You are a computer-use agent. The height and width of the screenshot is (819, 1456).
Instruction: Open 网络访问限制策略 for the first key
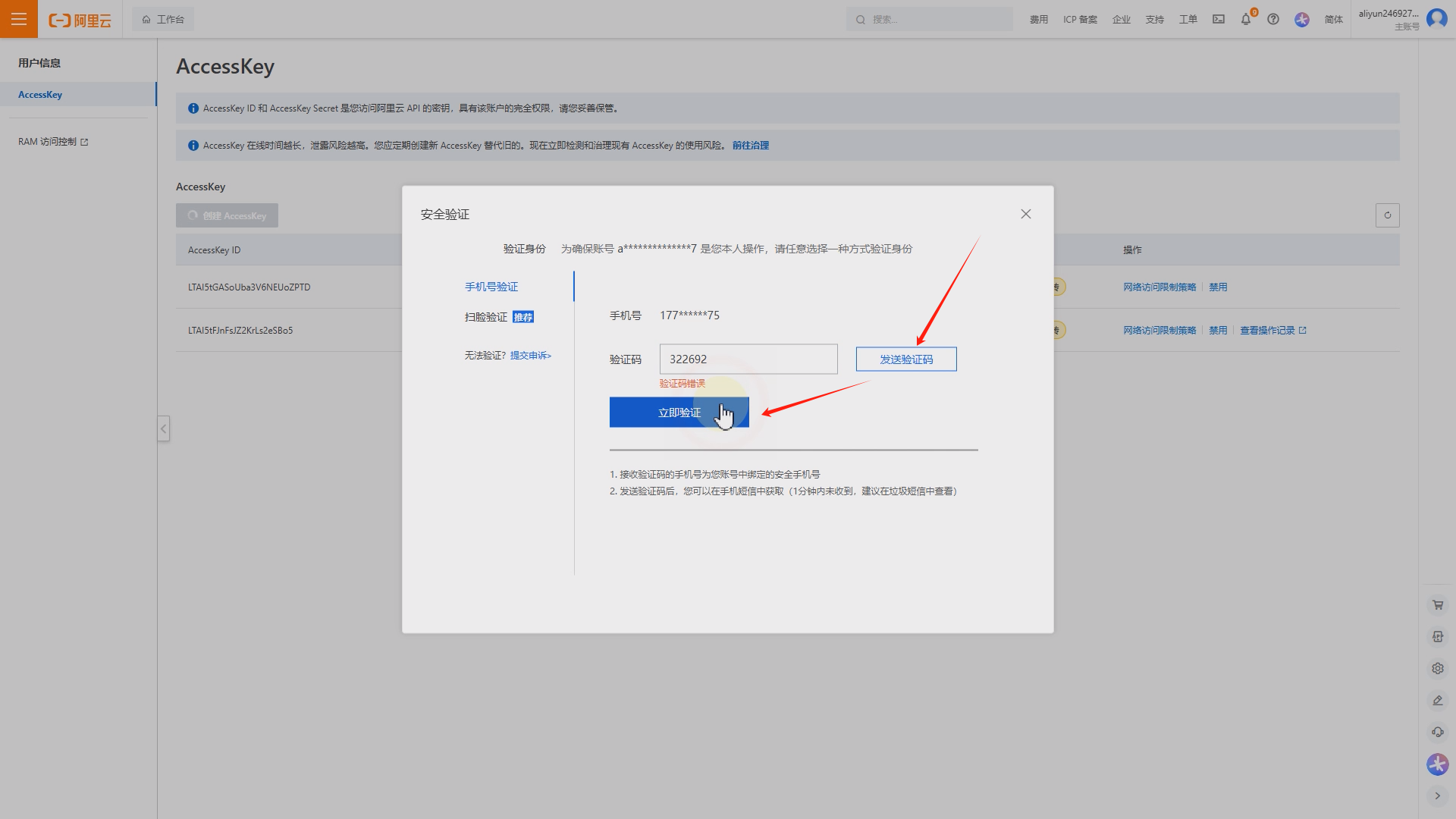(1159, 287)
